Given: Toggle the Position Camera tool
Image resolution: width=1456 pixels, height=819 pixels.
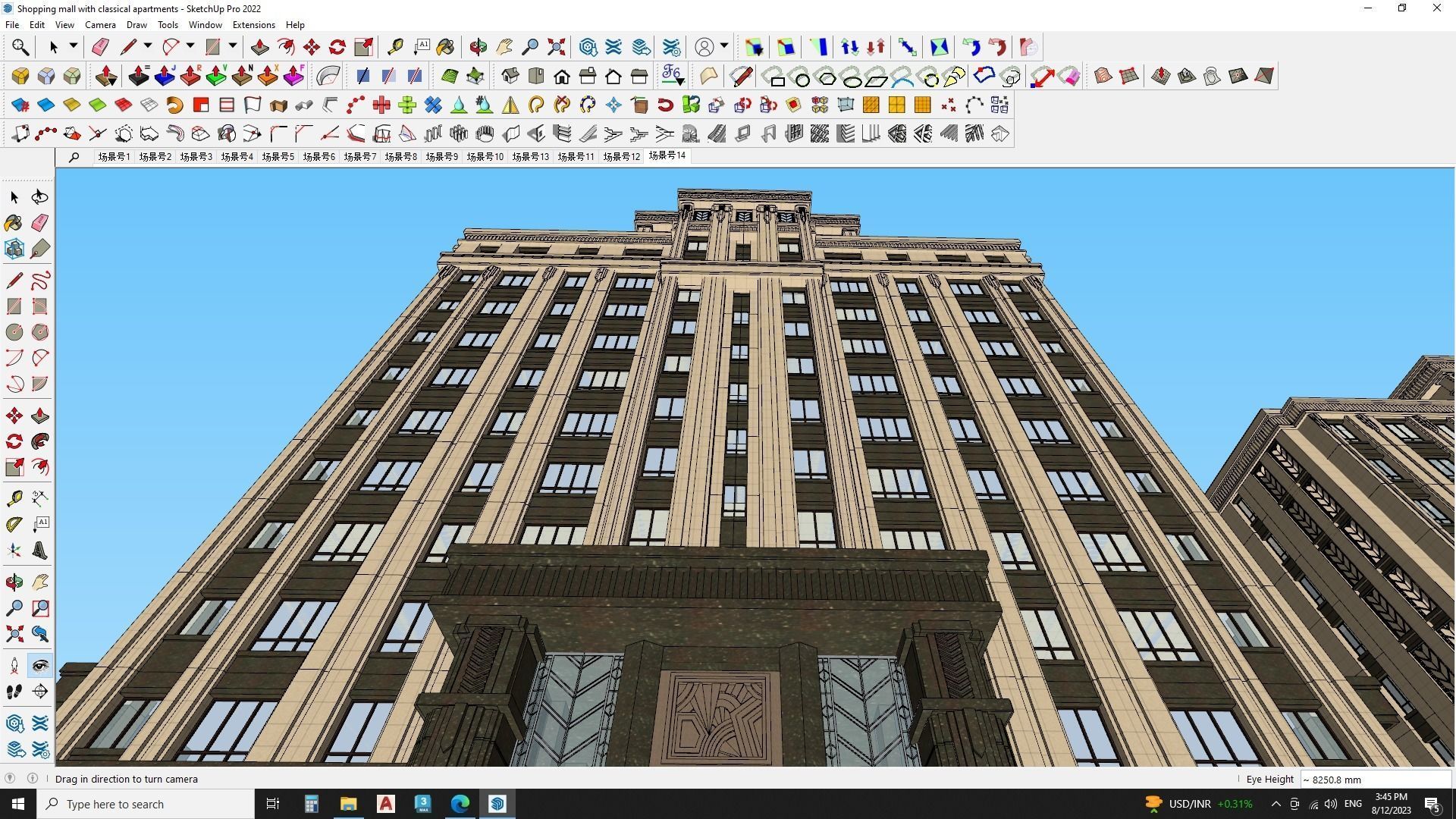Looking at the screenshot, I should pos(14,666).
